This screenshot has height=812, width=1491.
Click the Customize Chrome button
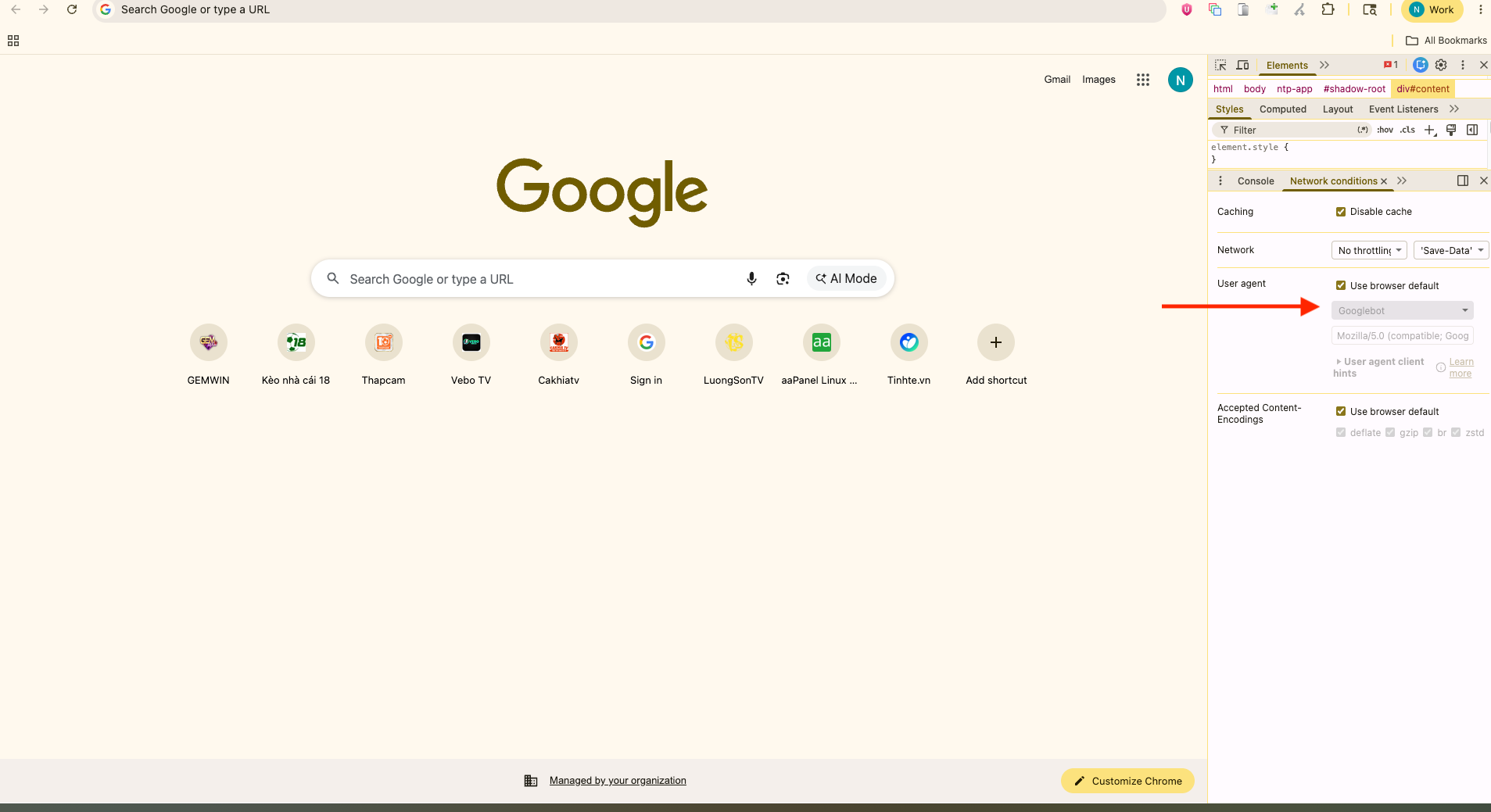pos(1127,781)
